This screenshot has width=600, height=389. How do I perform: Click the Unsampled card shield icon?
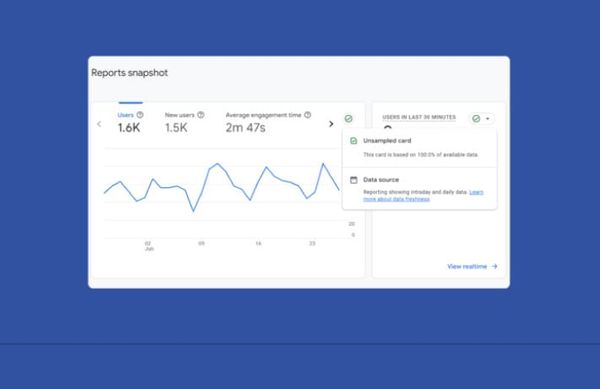(354, 141)
